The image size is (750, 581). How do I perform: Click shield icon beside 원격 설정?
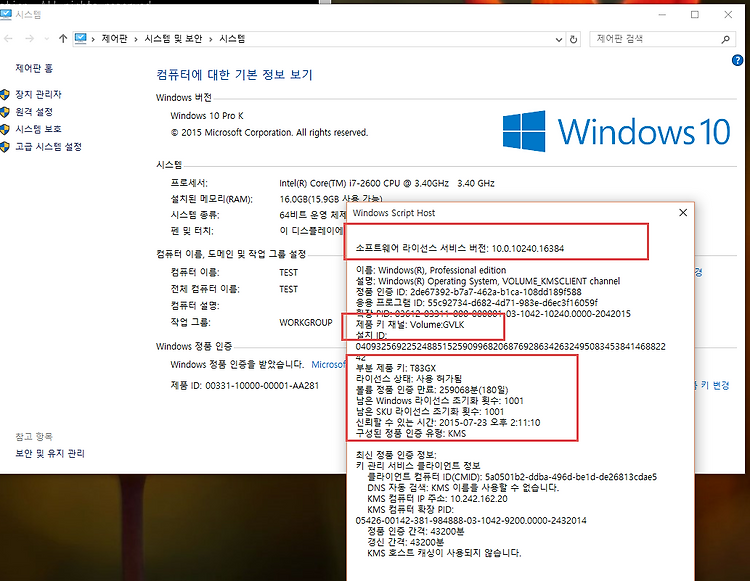5,112
